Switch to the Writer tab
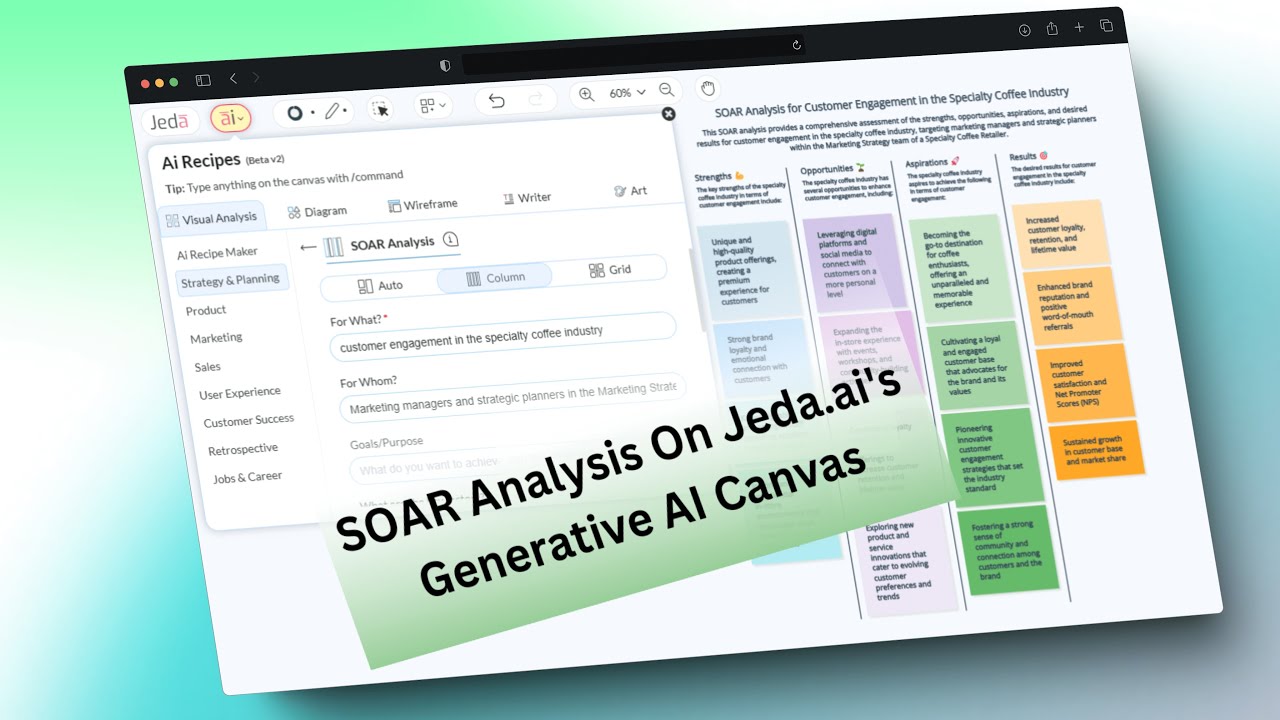 click(x=527, y=198)
